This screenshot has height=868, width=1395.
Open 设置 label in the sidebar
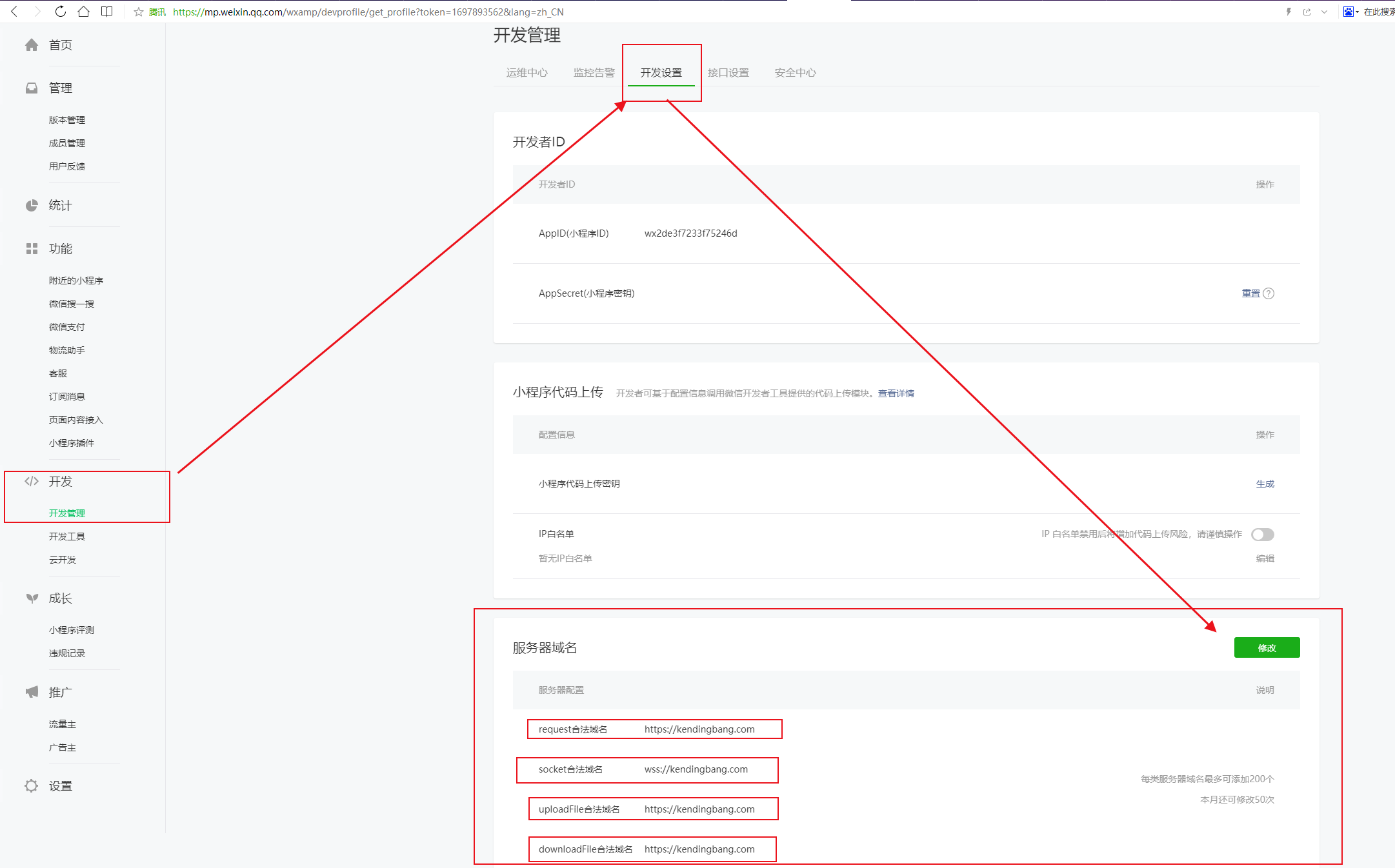point(61,785)
